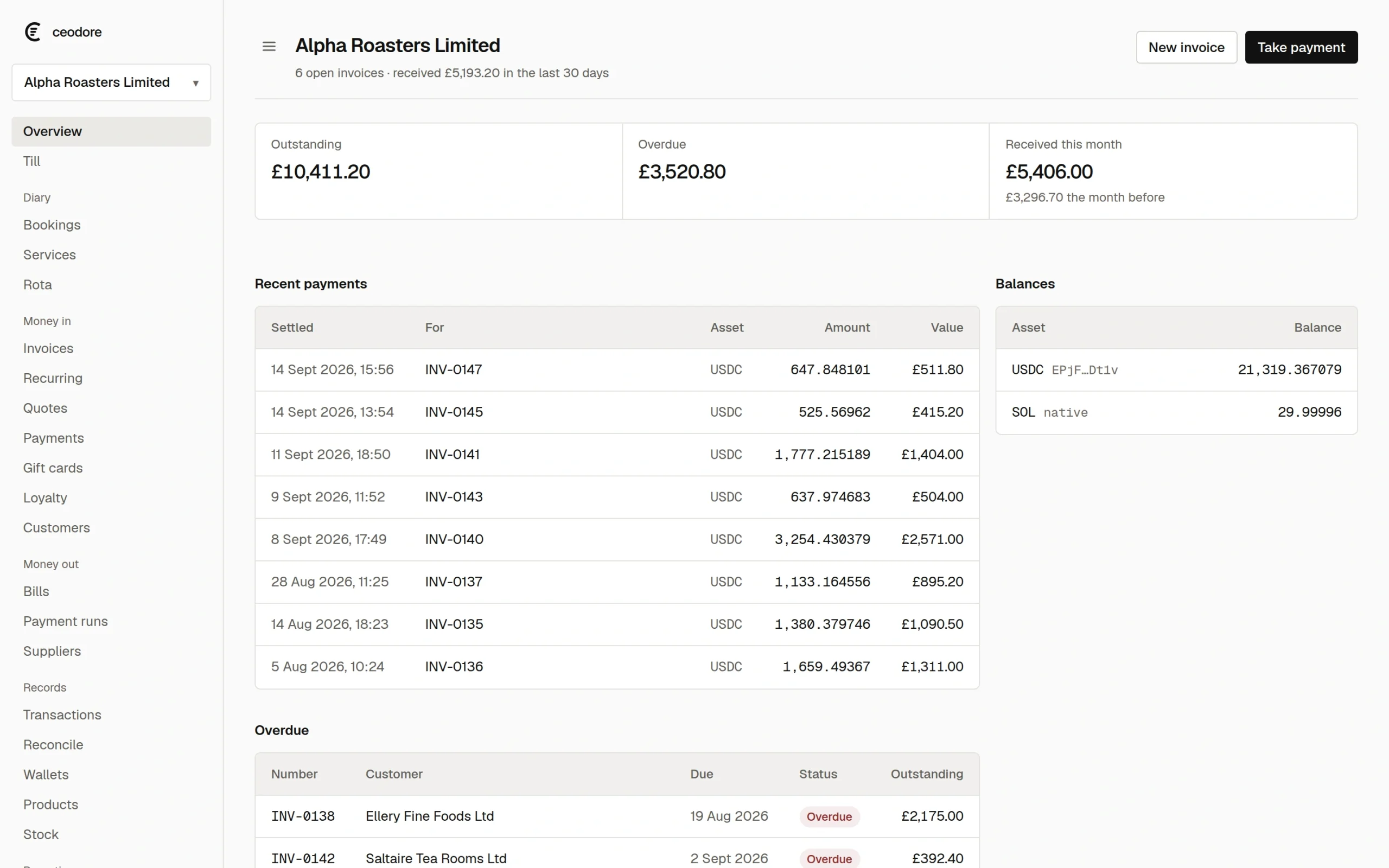Click customer Ellery Fine Foods Ltd
Image resolution: width=1389 pixels, height=868 pixels.
tap(429, 816)
